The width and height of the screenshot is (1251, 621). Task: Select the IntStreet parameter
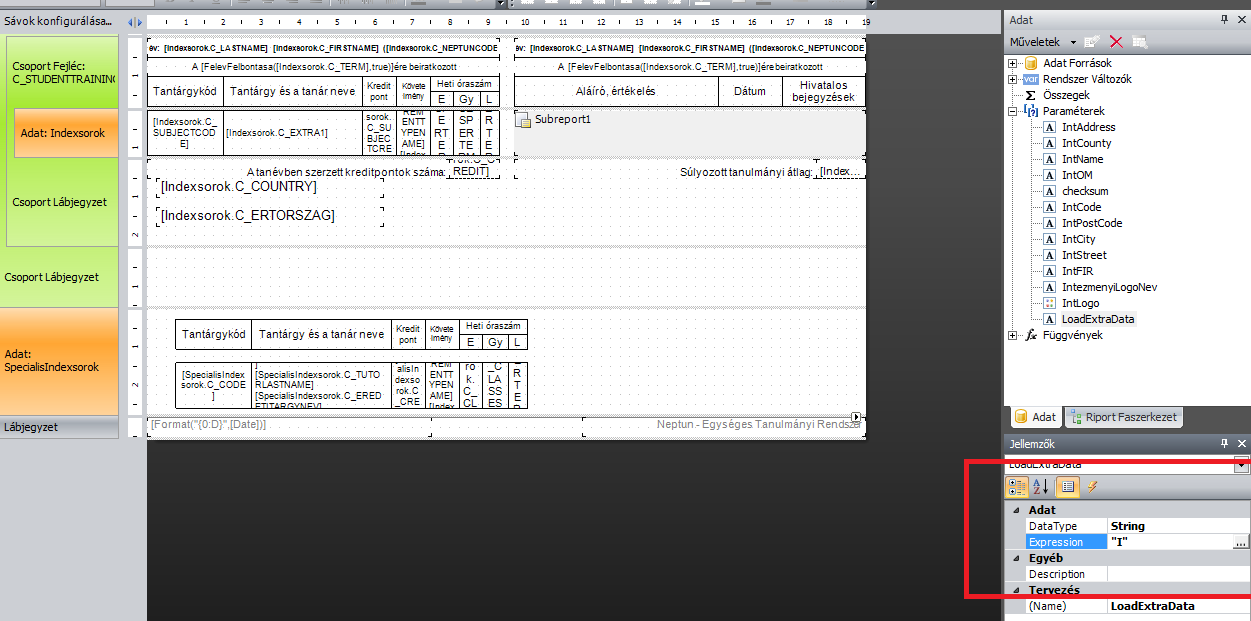pos(1084,255)
